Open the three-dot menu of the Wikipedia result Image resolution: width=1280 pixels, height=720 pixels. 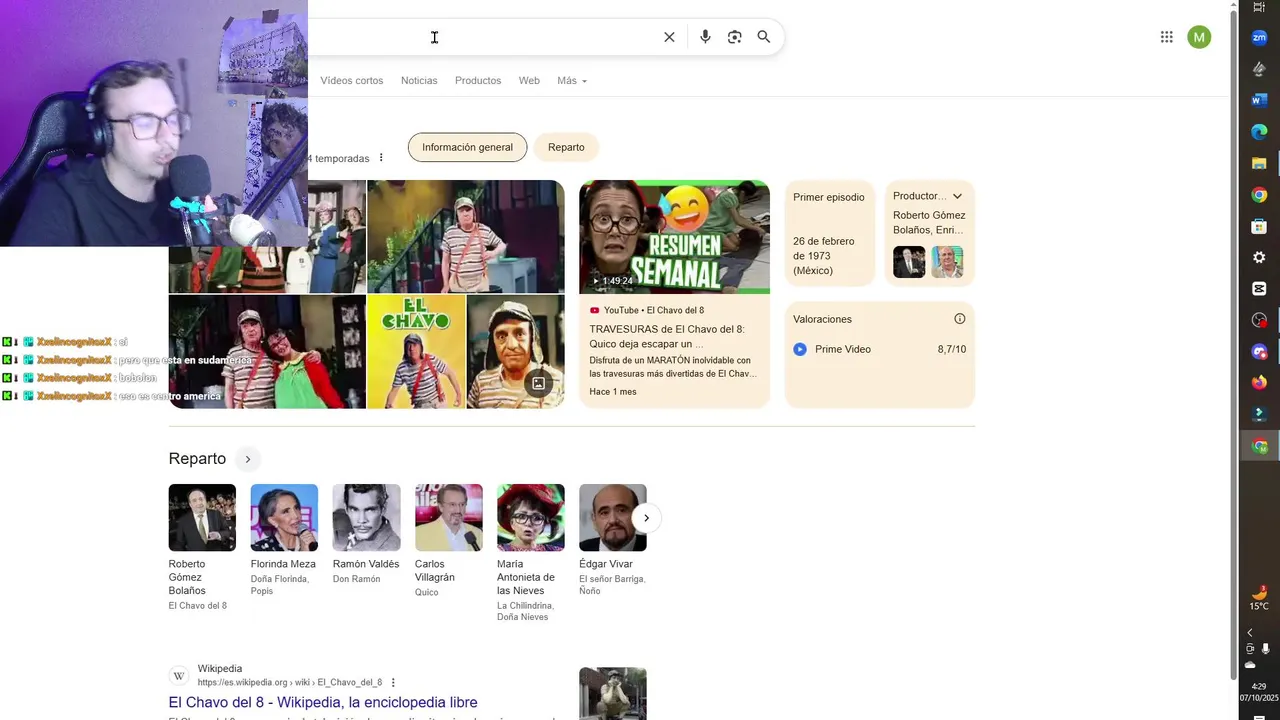click(x=393, y=683)
